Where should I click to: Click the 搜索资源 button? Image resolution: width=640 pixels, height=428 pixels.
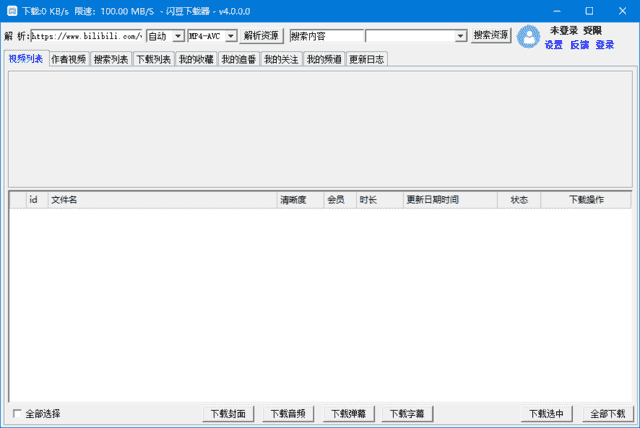click(x=491, y=35)
